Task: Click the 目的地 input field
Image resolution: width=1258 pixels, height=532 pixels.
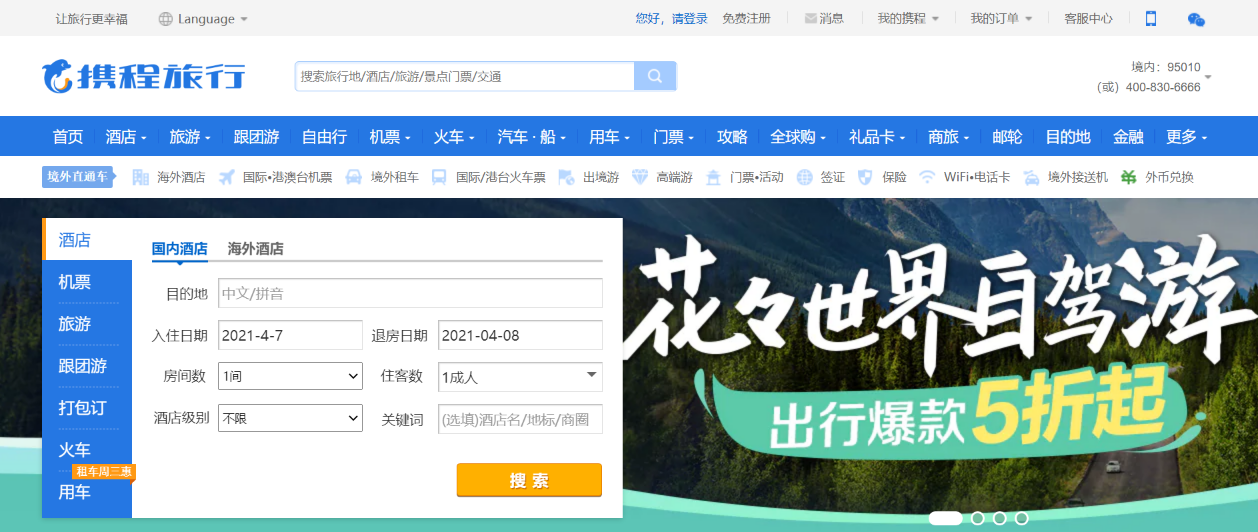Action: (x=410, y=293)
